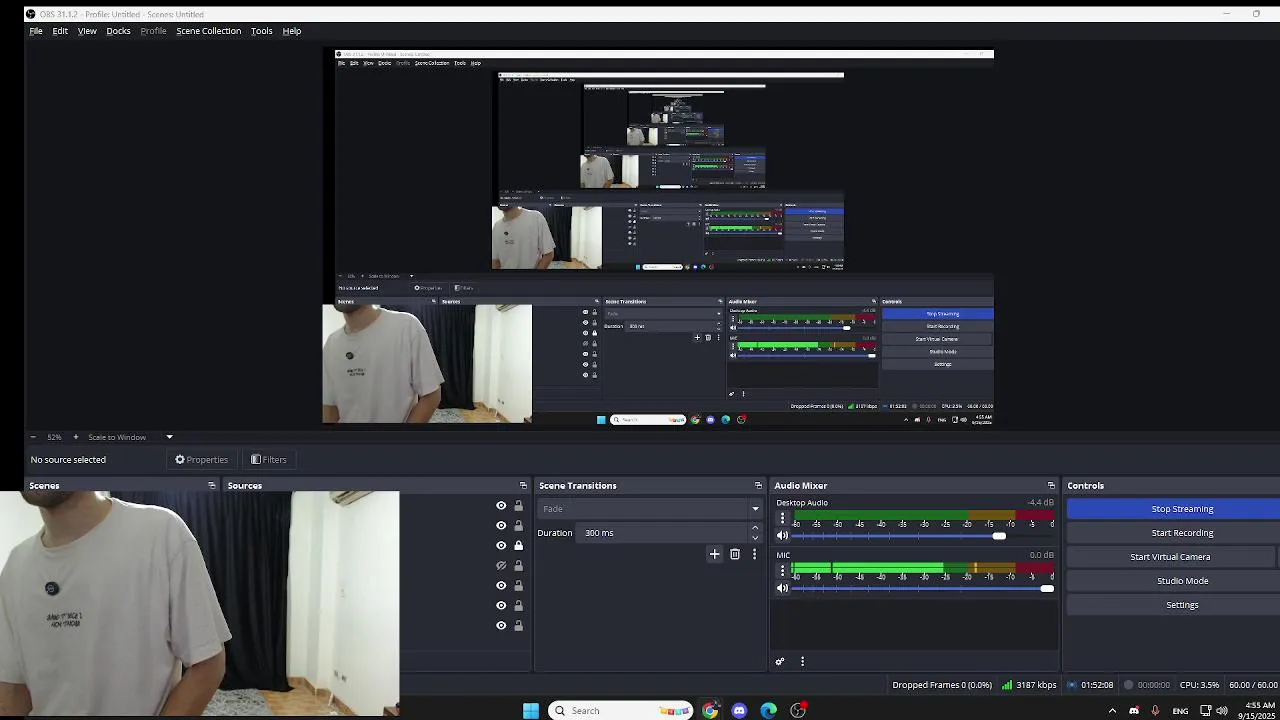The width and height of the screenshot is (1280, 720).
Task: Open the Edit menu
Action: point(60,31)
